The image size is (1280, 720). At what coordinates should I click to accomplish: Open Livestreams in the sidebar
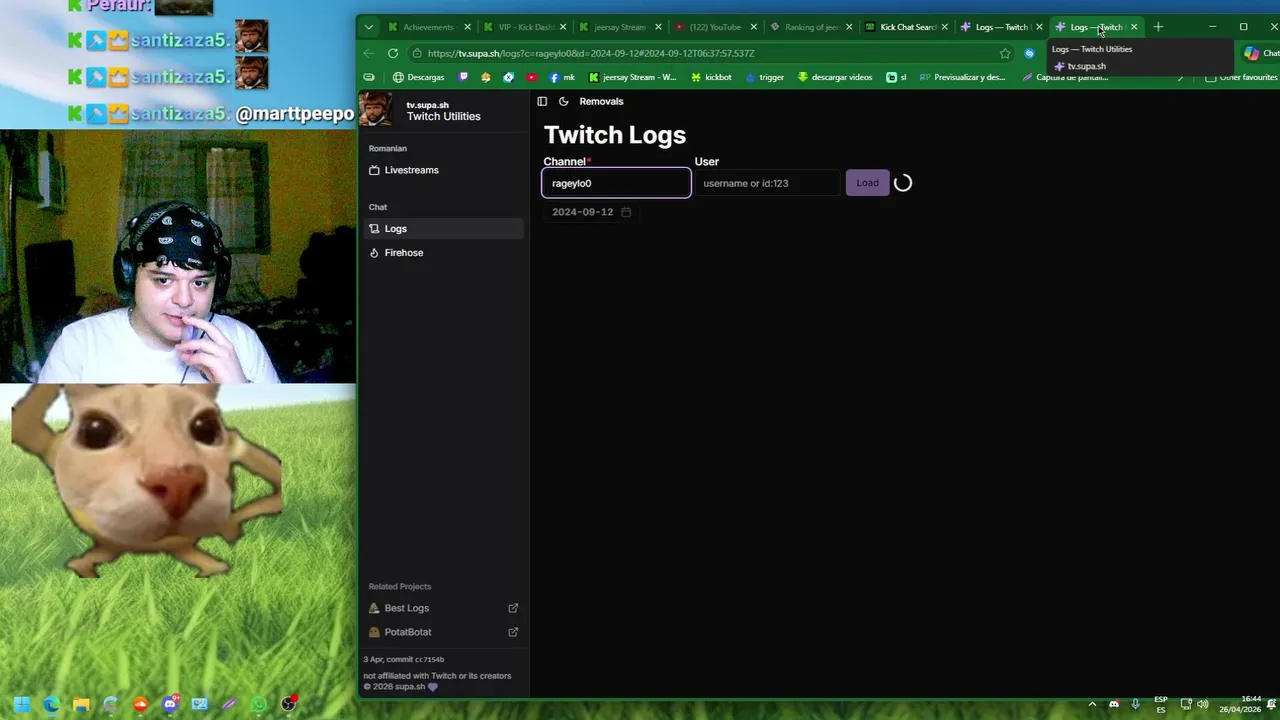[x=442, y=170]
